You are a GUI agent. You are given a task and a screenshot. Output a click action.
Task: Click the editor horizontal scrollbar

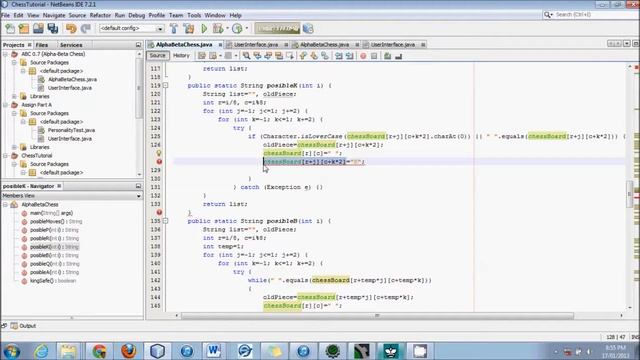coord(378,316)
